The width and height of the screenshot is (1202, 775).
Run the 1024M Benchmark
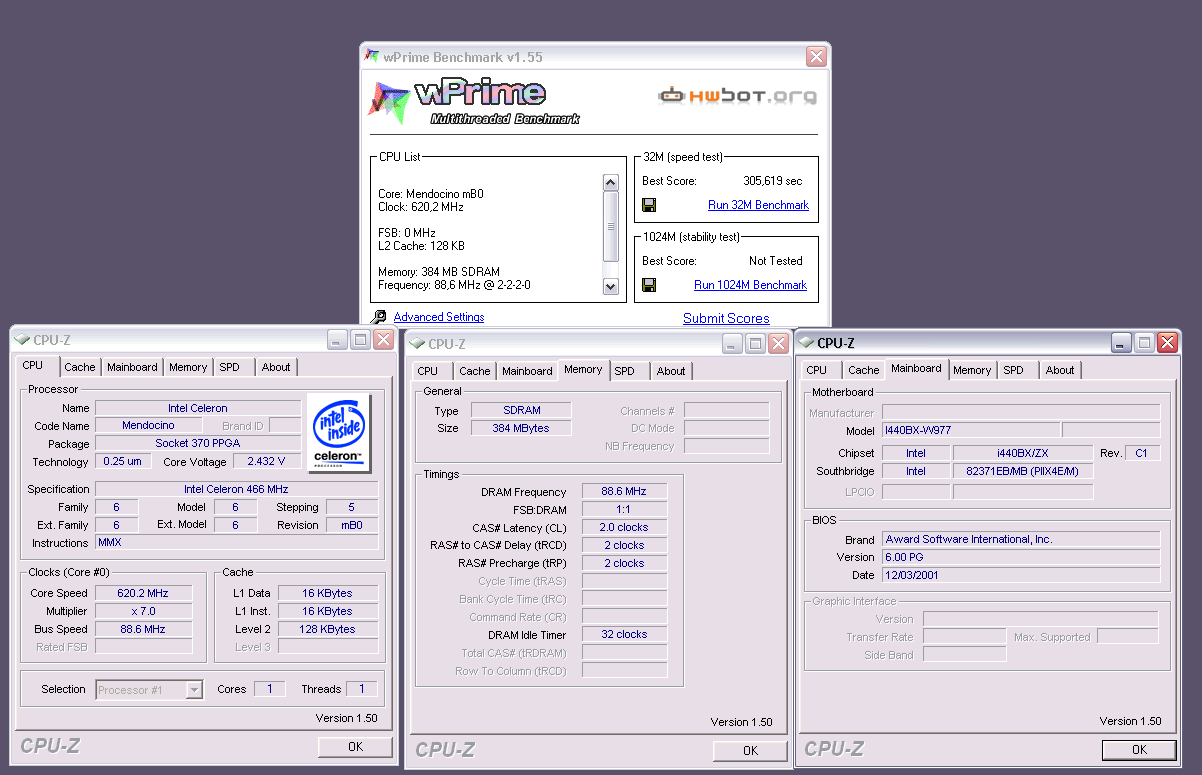coord(750,285)
